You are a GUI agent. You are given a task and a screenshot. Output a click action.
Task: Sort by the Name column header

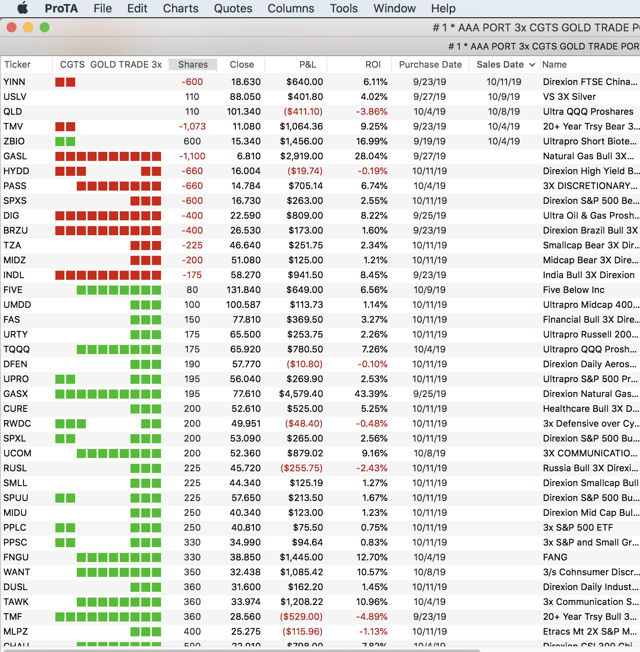(x=554, y=64)
